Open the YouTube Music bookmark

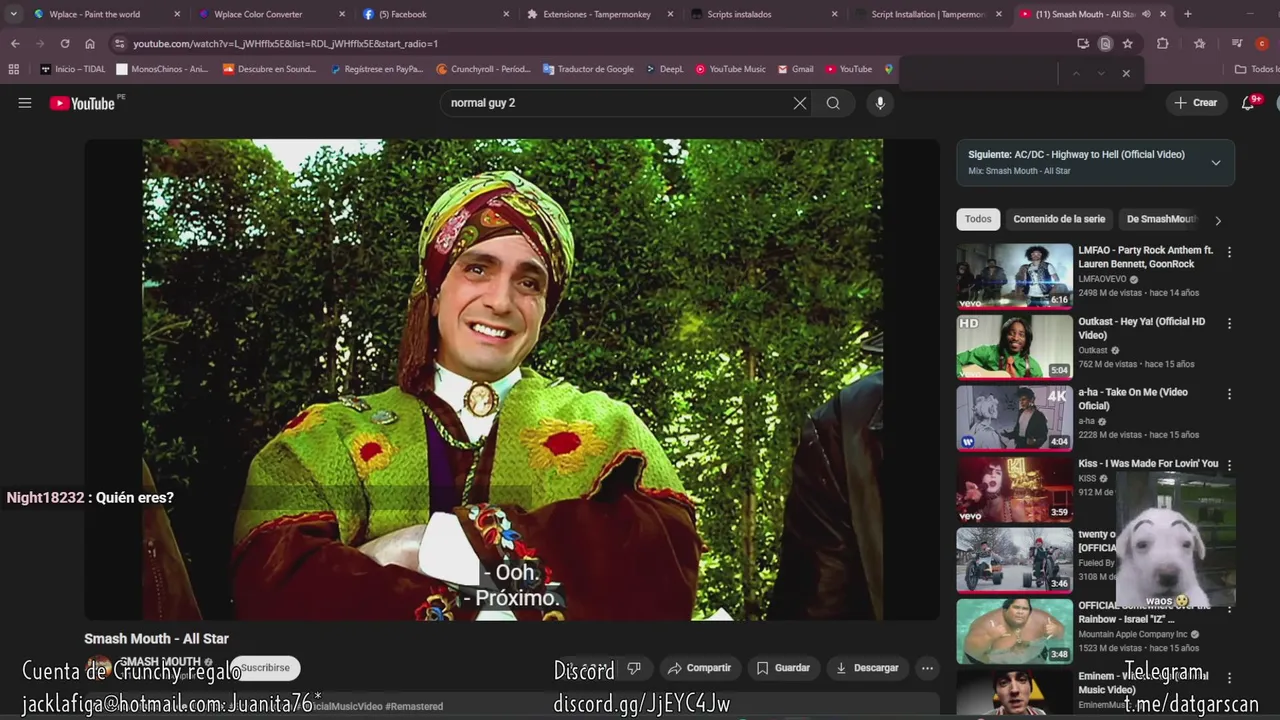(x=730, y=69)
